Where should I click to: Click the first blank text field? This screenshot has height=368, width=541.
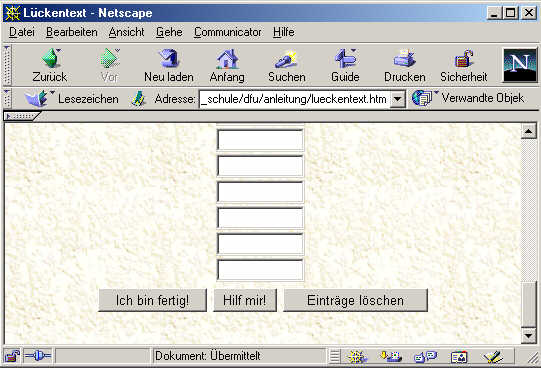[260, 140]
